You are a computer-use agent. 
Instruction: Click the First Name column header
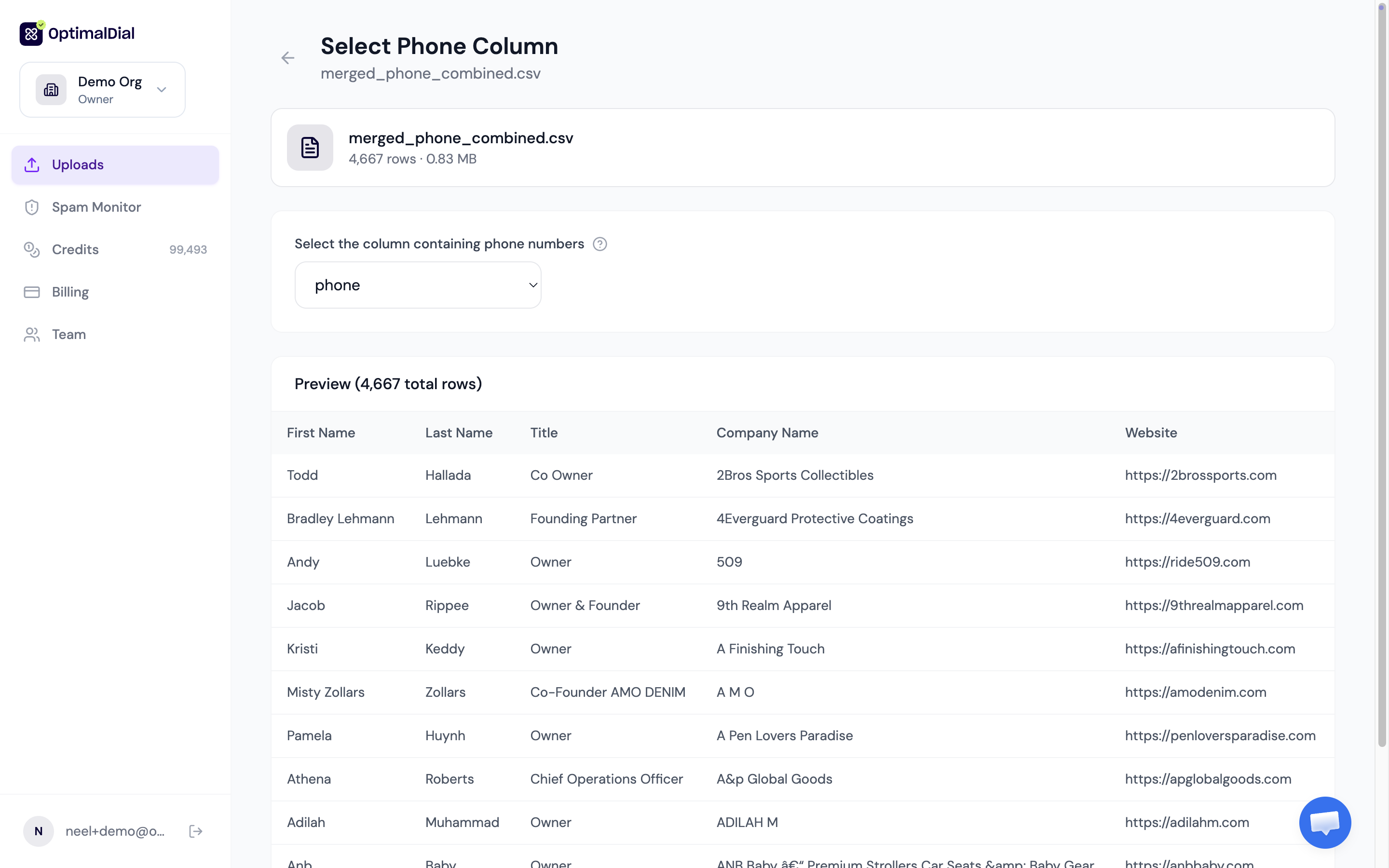321,433
